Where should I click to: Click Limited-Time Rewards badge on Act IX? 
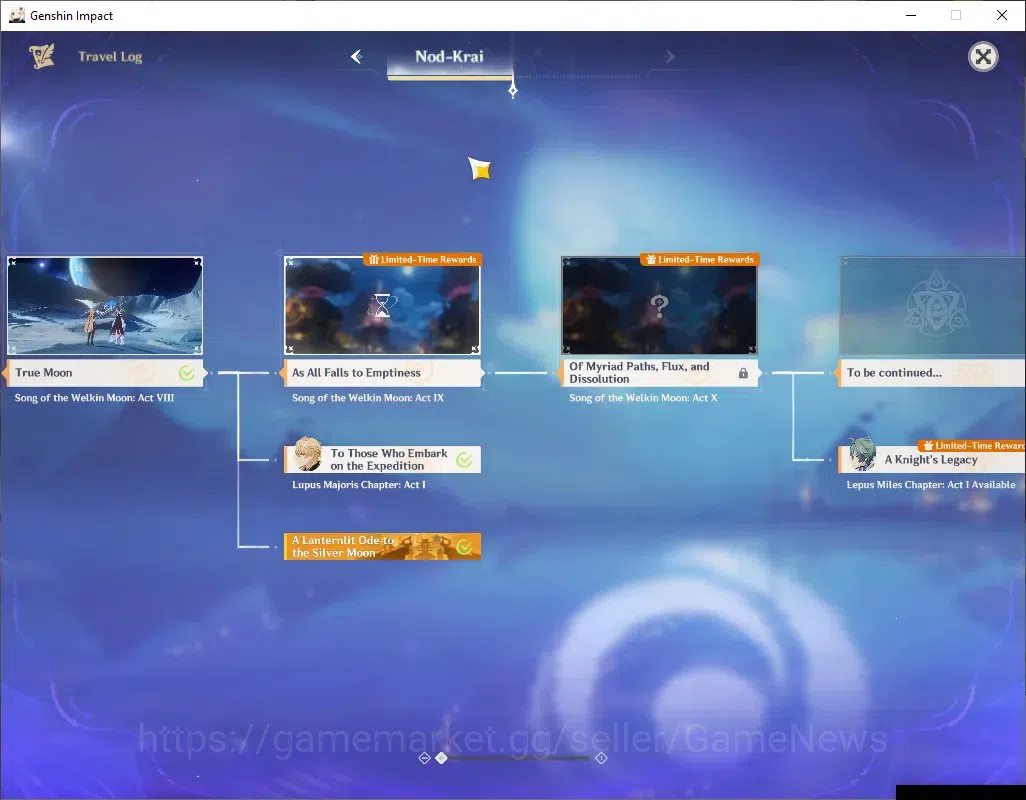click(x=423, y=260)
